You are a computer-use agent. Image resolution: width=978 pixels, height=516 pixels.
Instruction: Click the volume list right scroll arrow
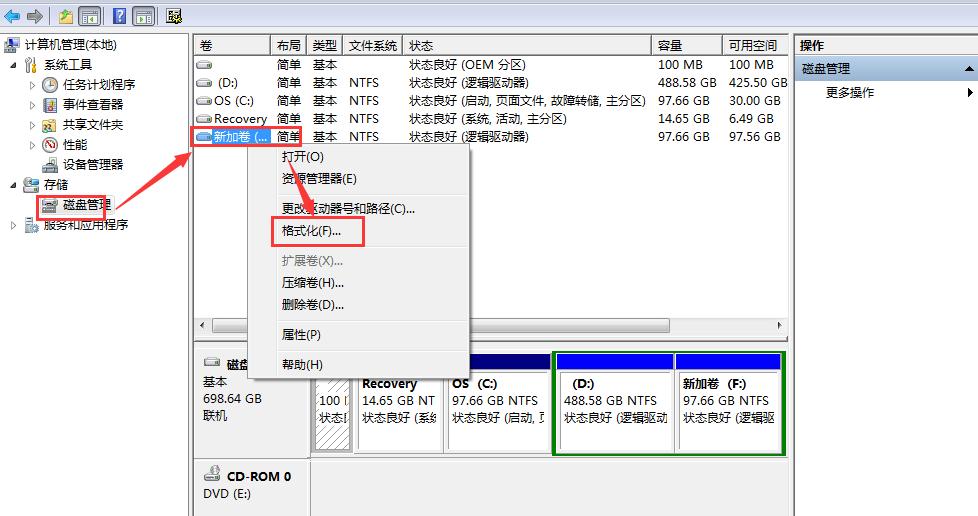pos(779,326)
